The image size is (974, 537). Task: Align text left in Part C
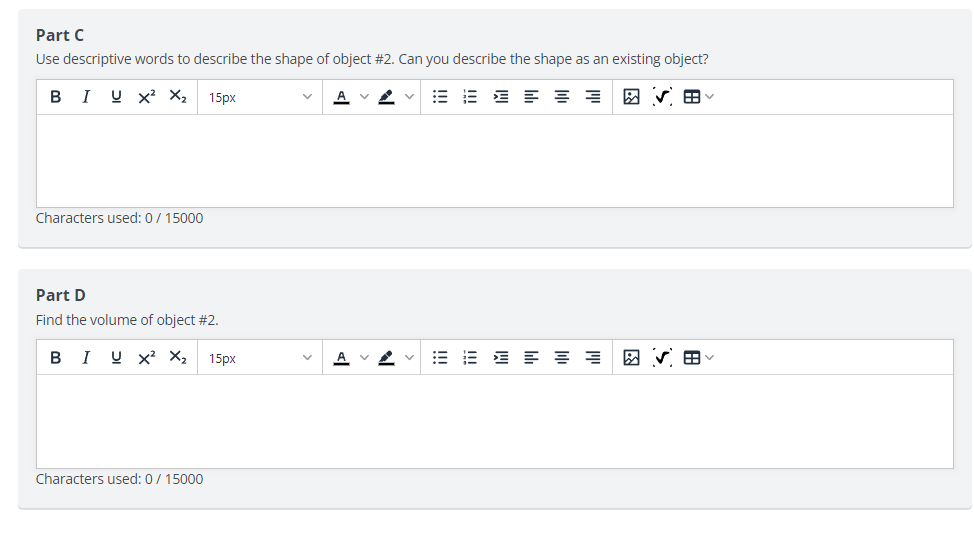click(531, 97)
